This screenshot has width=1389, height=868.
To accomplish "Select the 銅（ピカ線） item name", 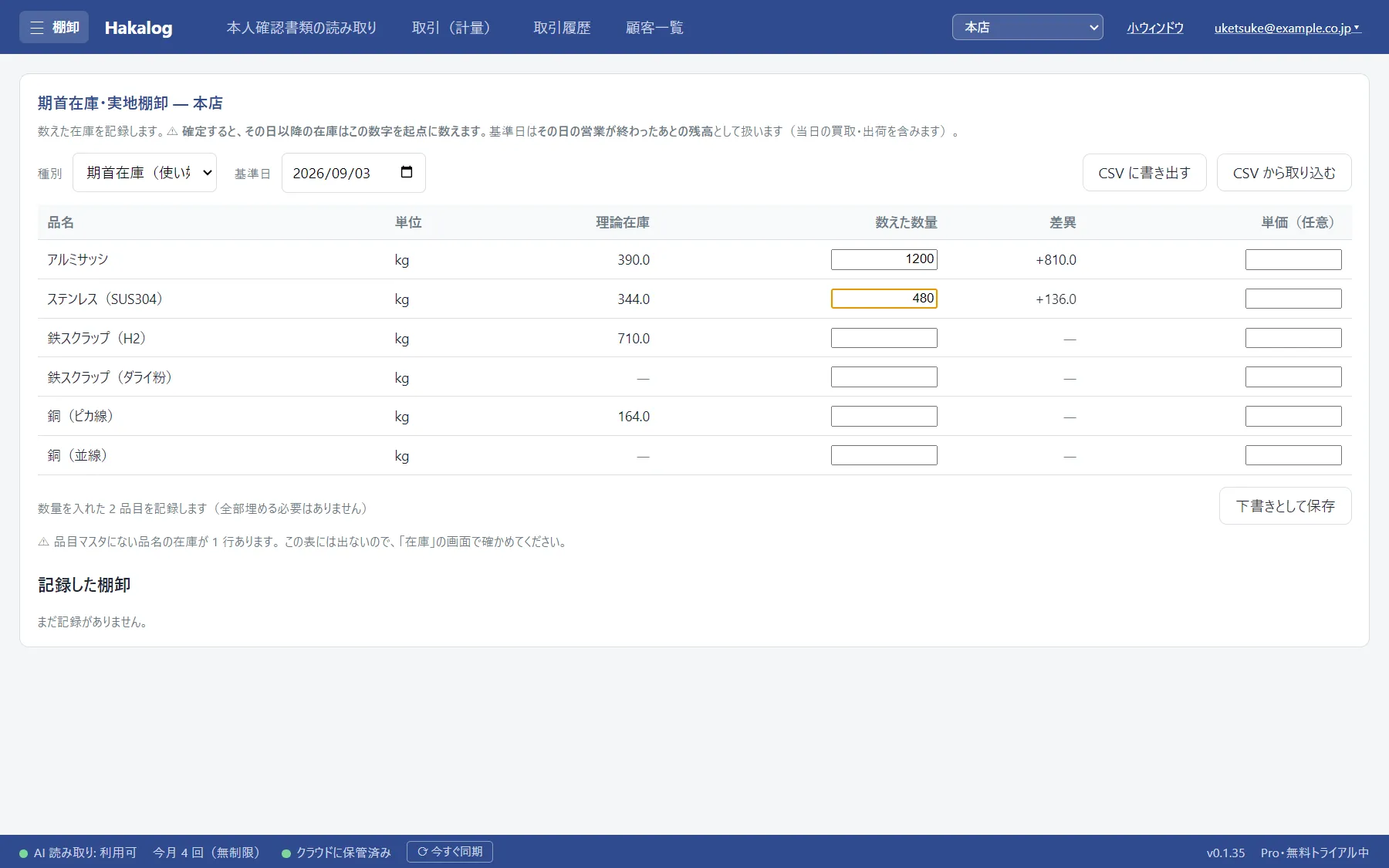I will point(83,417).
